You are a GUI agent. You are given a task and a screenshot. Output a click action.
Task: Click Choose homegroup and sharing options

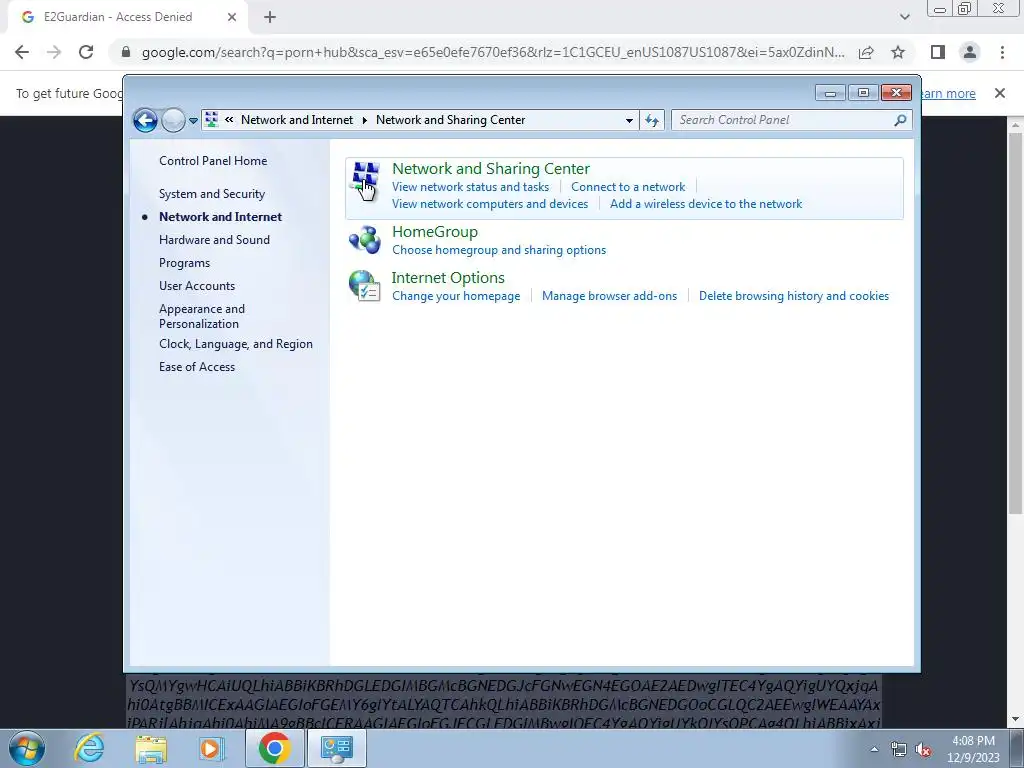tap(499, 250)
